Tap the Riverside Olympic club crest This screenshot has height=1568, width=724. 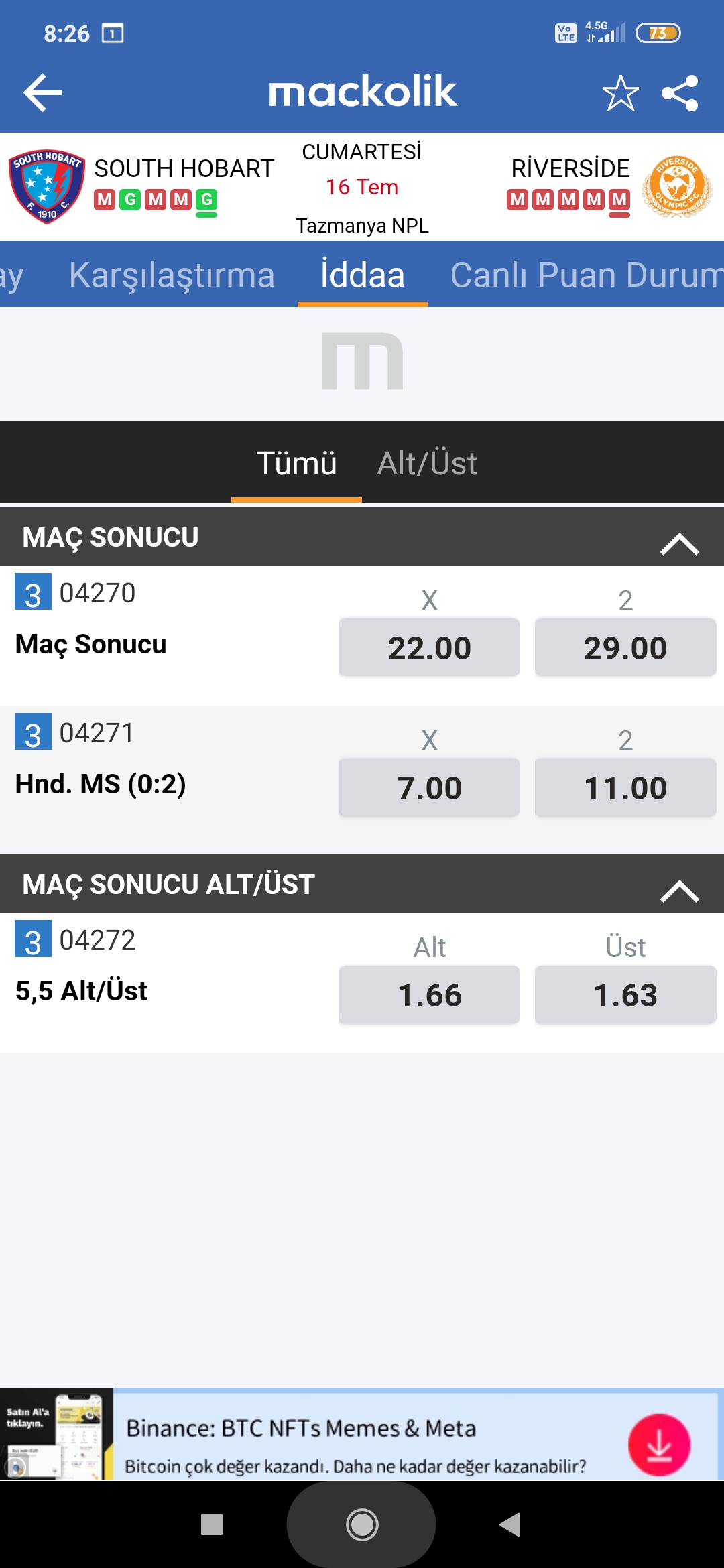pyautogui.click(x=676, y=186)
